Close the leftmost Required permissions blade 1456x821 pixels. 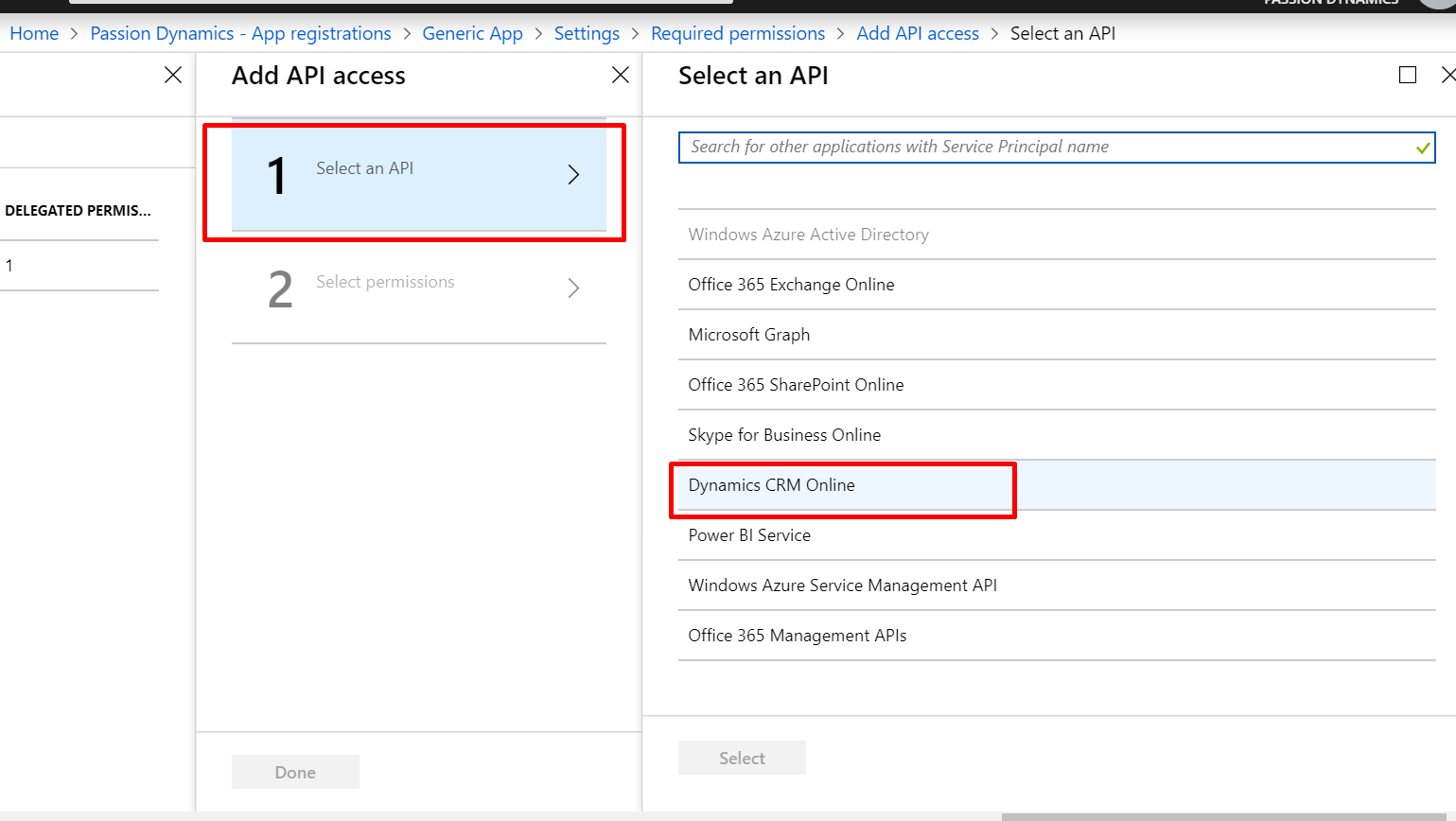coord(173,75)
